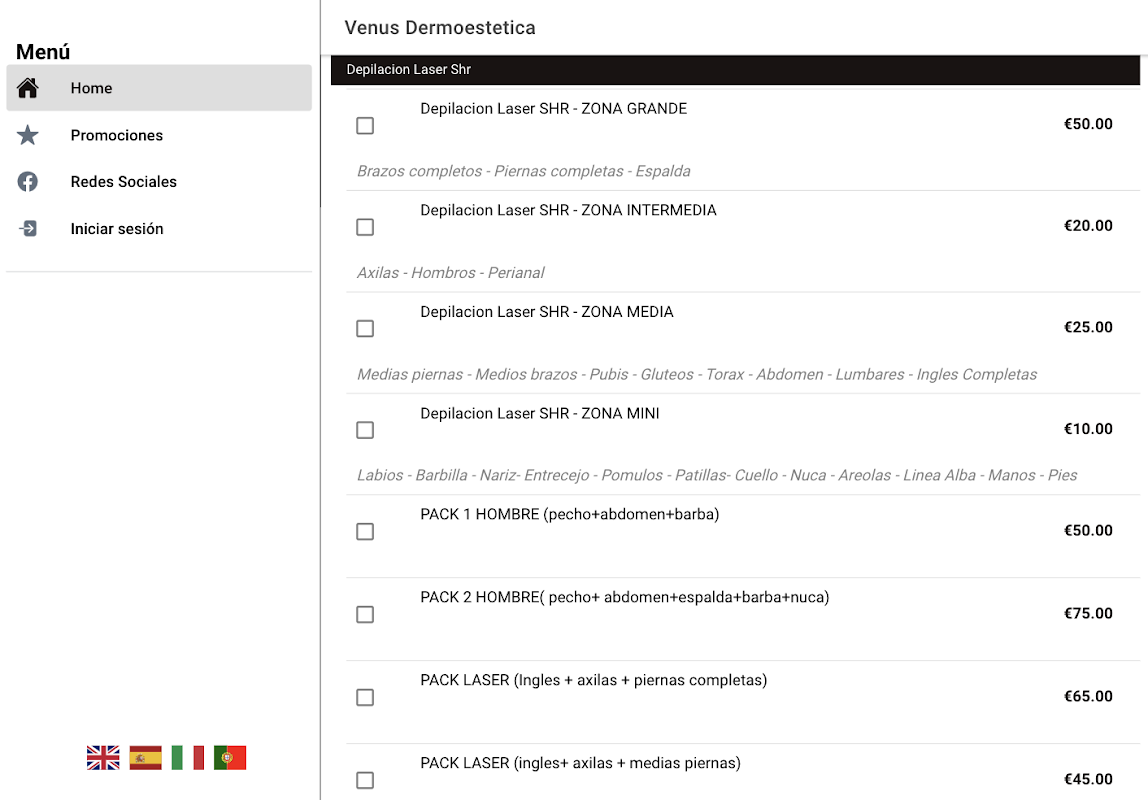Tick the ZONA INTERMEDIA checkbox
The width and height of the screenshot is (1148, 800).
coord(365,227)
